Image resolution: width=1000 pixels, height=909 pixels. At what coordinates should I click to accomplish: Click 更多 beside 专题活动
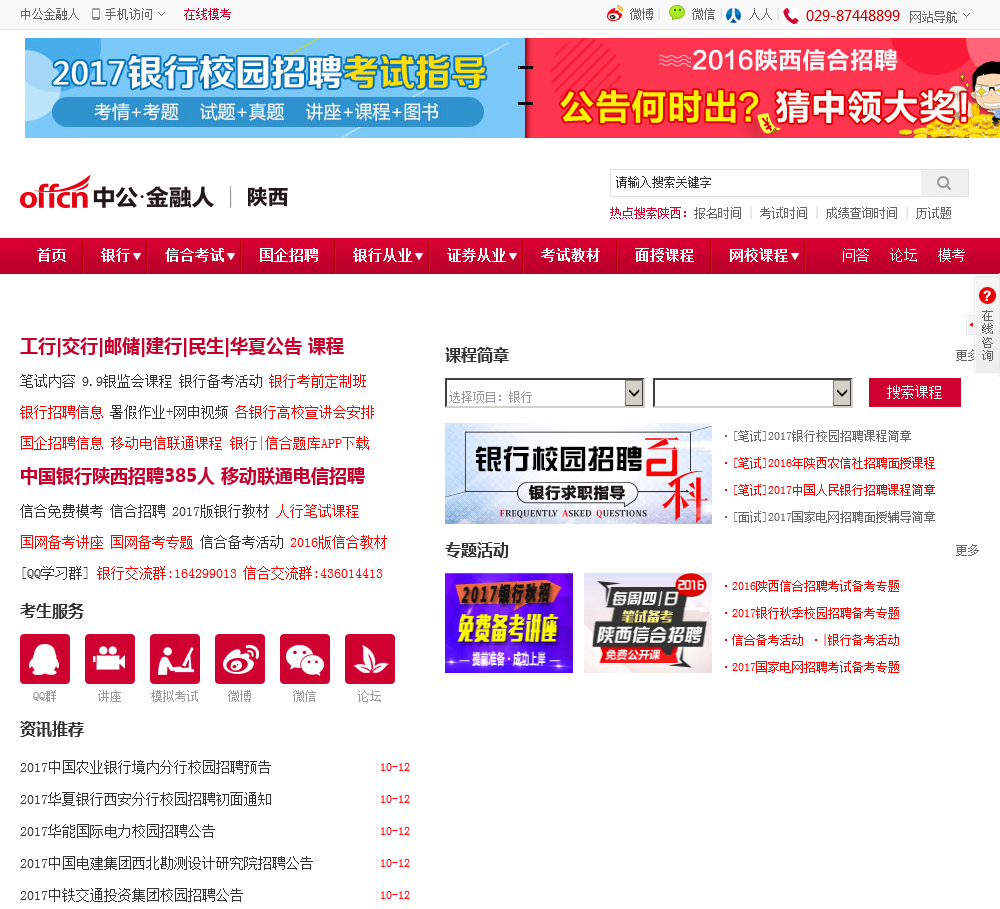(967, 551)
